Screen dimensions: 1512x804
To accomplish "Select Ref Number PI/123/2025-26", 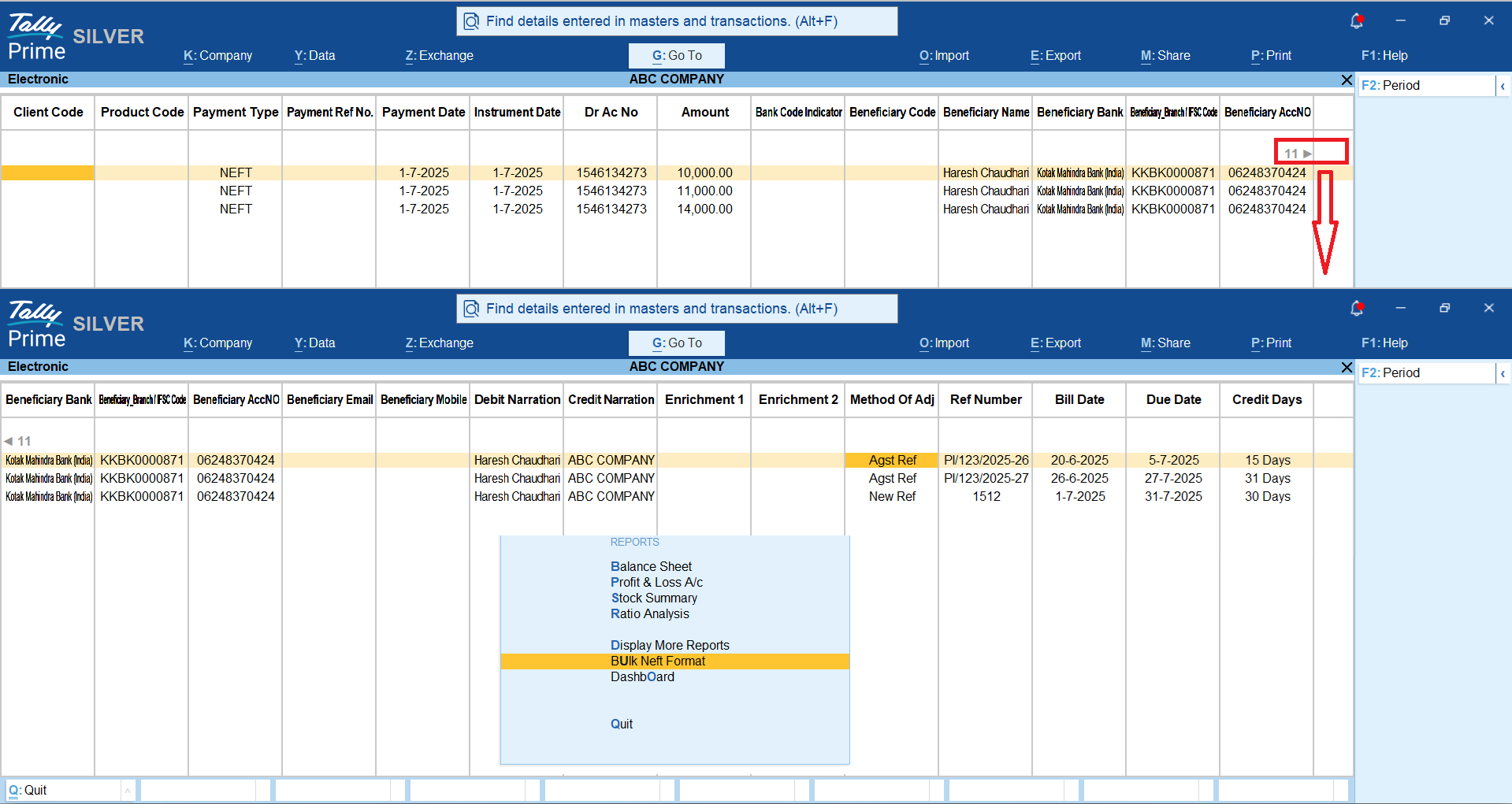I will coord(986,461).
